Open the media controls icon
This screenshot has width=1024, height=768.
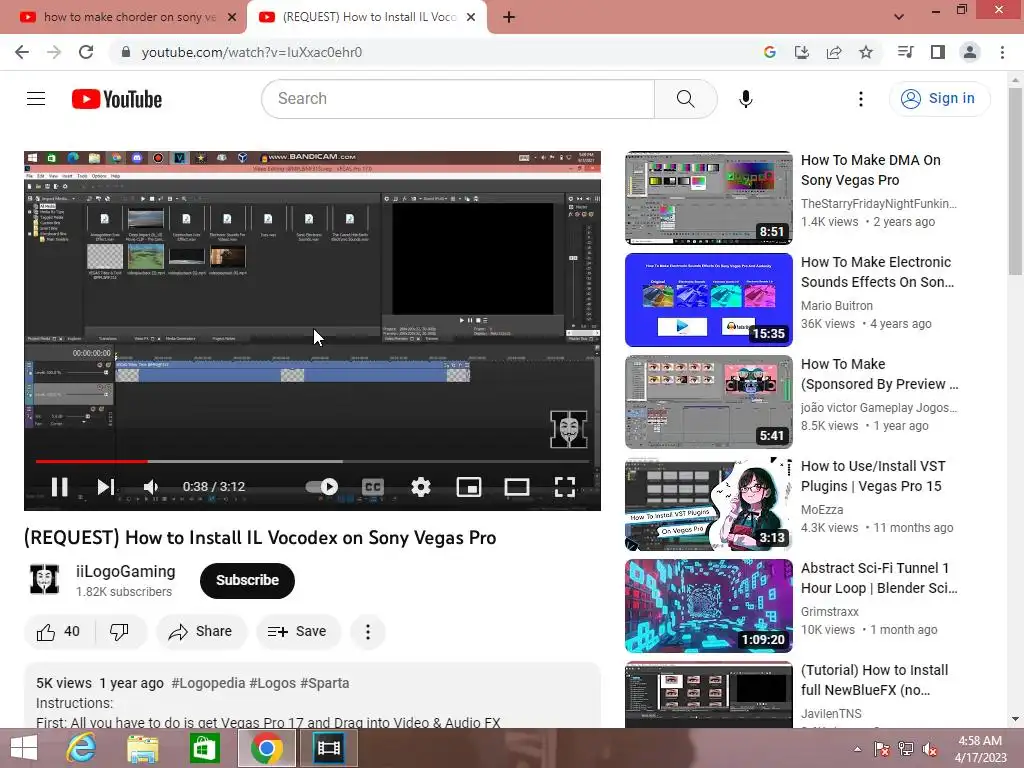click(x=905, y=52)
